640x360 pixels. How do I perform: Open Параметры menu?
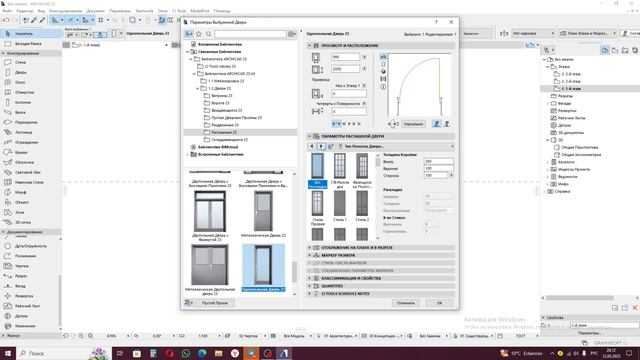click(120, 11)
